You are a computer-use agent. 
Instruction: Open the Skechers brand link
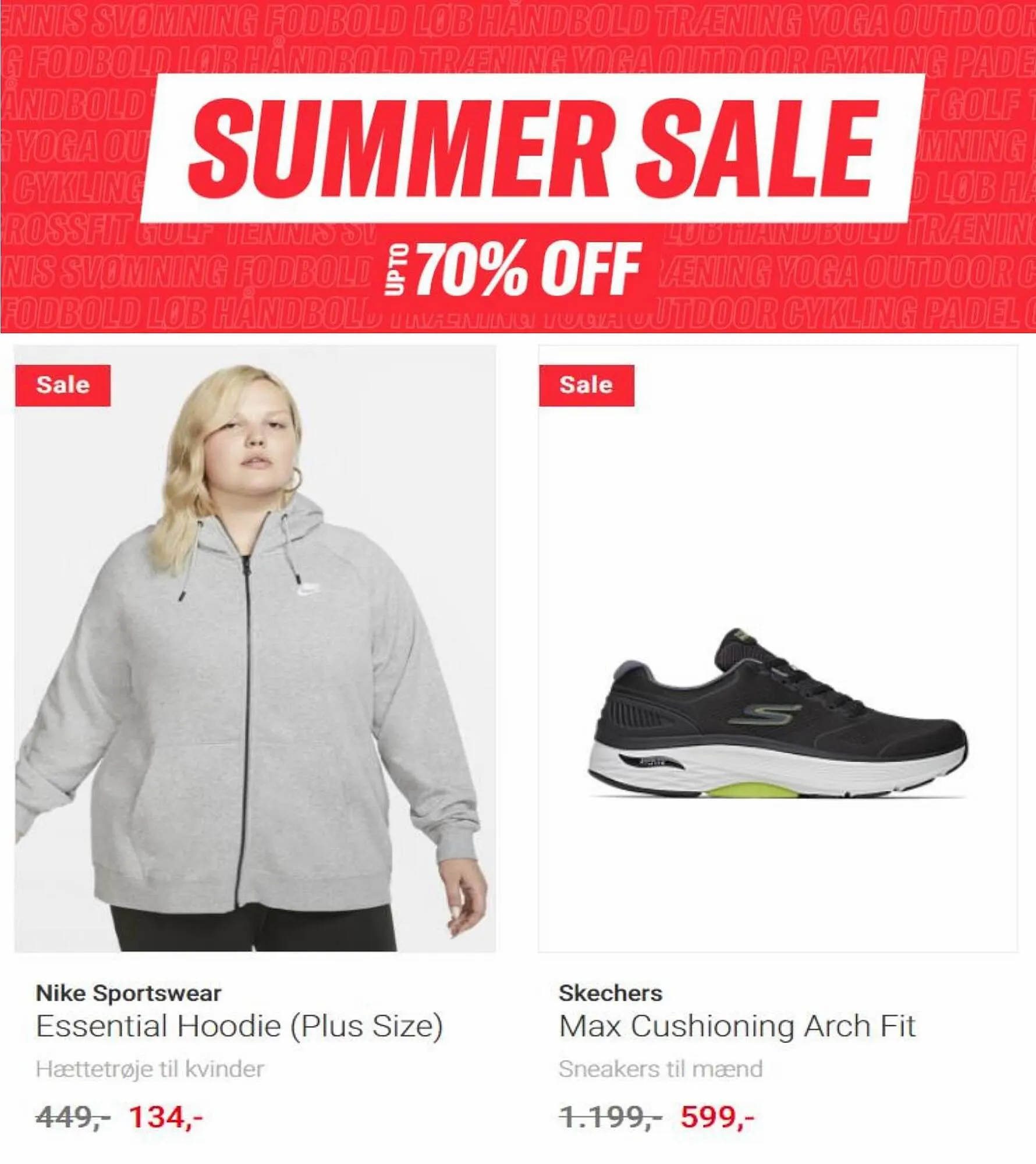pos(611,993)
